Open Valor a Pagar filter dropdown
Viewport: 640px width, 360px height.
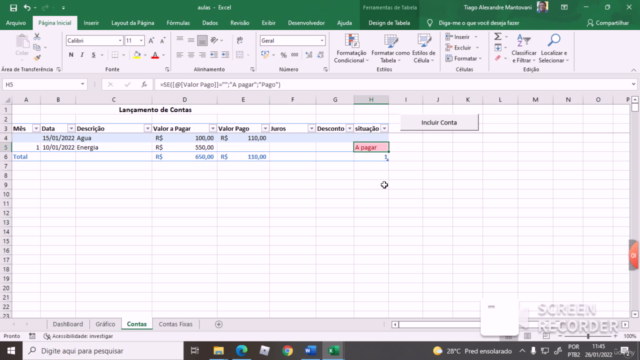(213, 129)
